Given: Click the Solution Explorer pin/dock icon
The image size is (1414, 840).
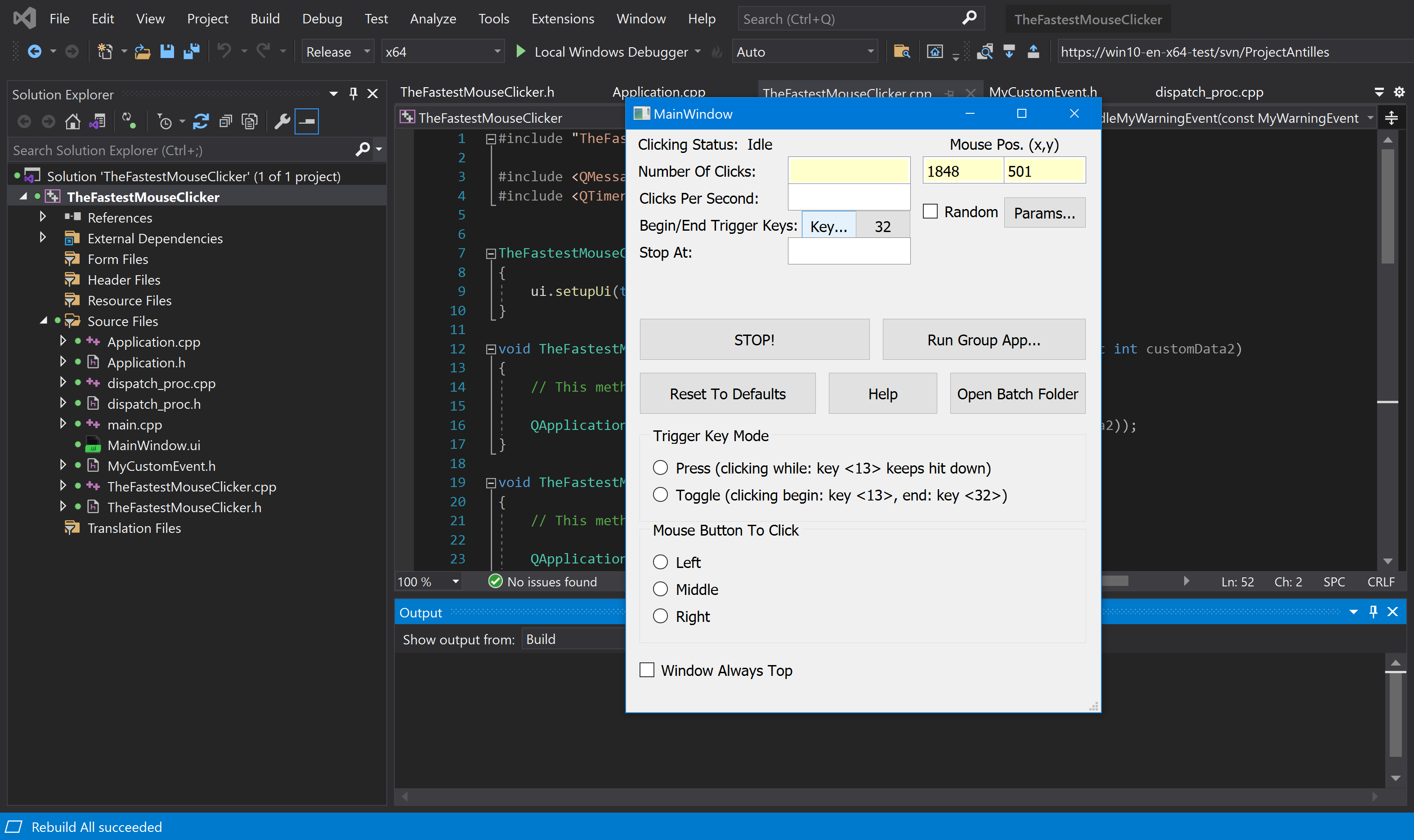Looking at the screenshot, I should (353, 92).
